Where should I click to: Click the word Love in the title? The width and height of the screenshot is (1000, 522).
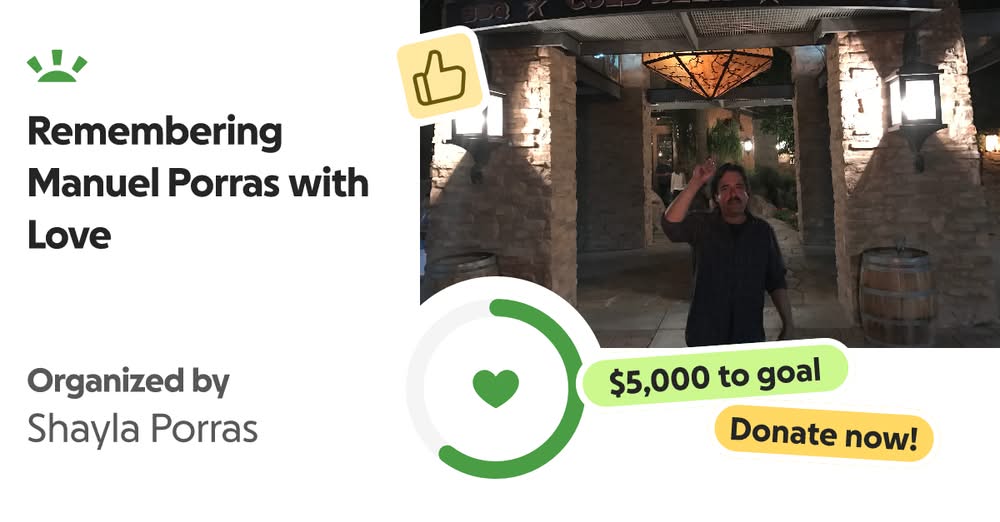[x=69, y=235]
